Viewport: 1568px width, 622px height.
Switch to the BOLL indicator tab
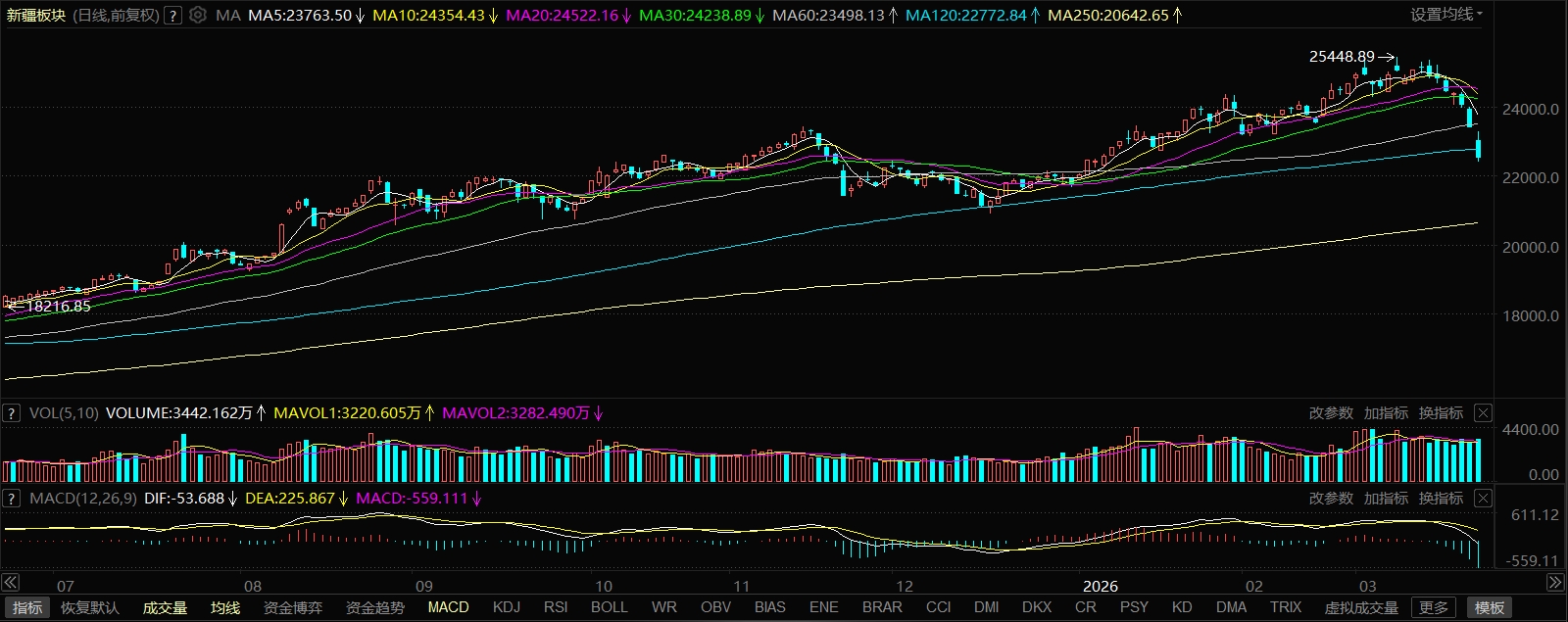pos(609,607)
